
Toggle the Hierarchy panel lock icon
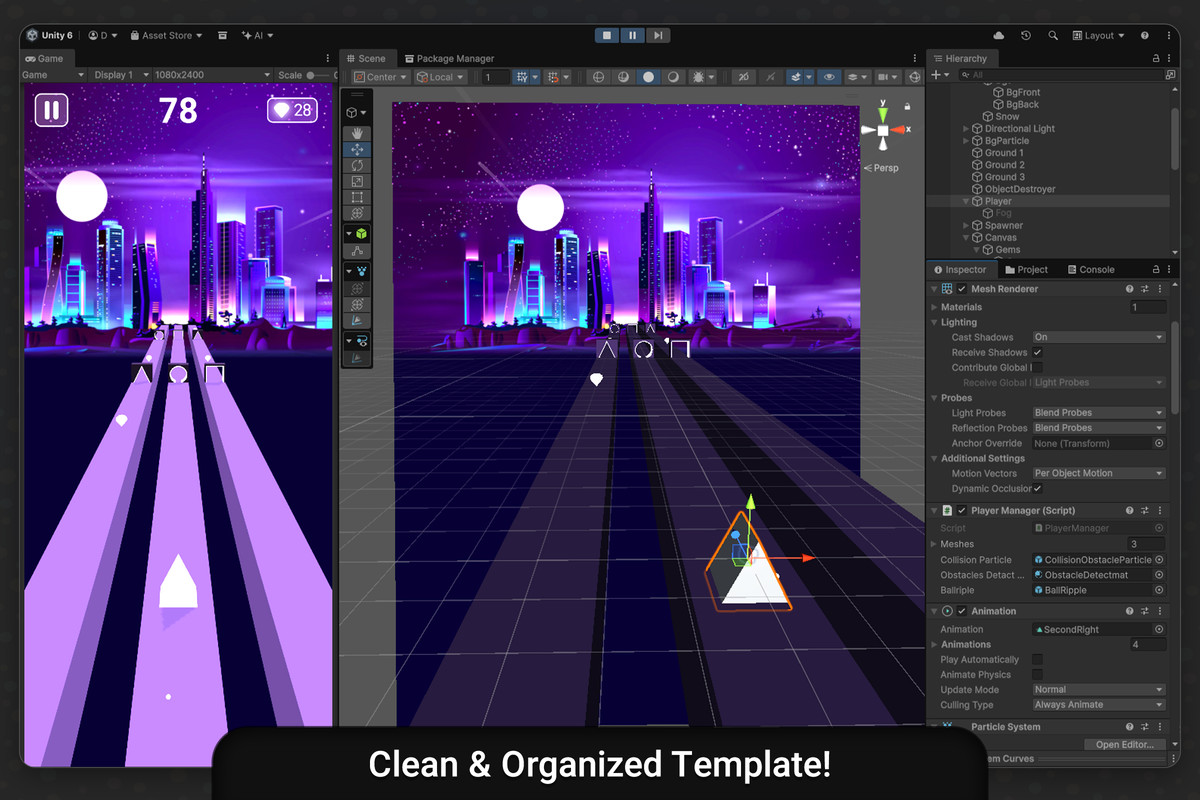click(1157, 58)
